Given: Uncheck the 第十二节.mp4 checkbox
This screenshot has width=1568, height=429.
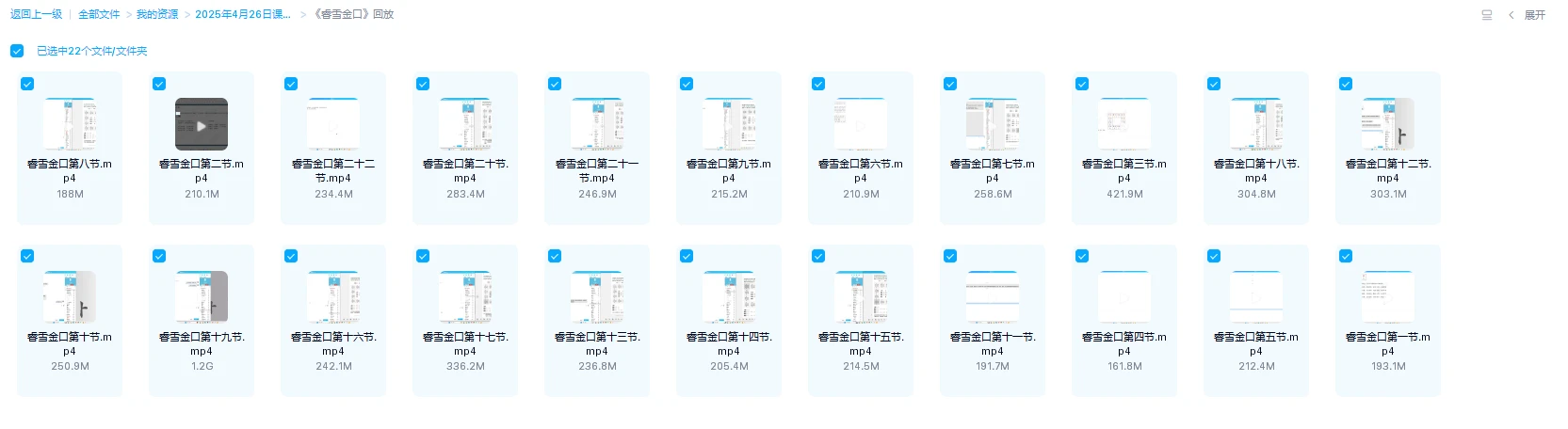Looking at the screenshot, I should click(x=1346, y=84).
